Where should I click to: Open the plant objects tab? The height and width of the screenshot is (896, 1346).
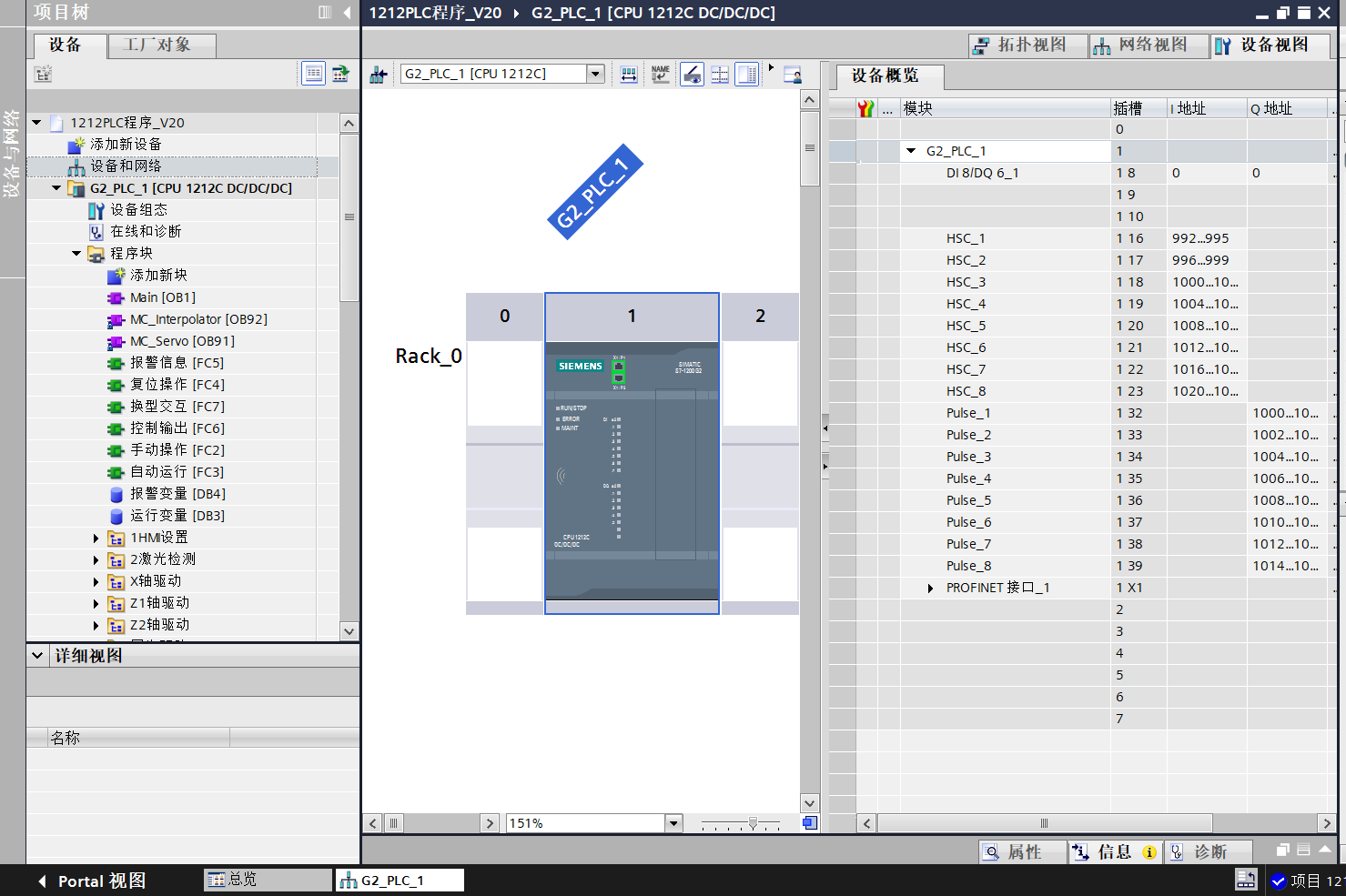point(162,45)
